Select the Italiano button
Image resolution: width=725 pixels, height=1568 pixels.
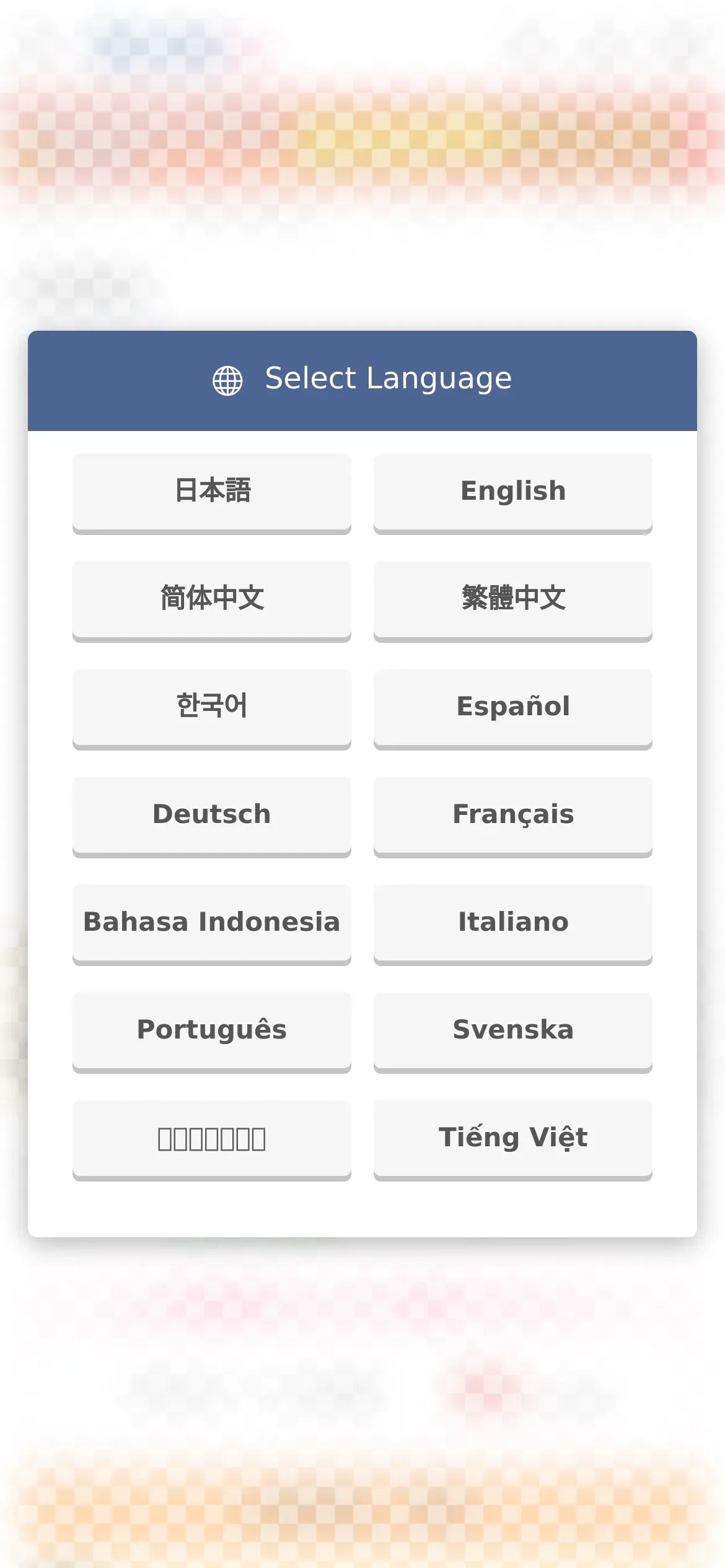tap(513, 925)
